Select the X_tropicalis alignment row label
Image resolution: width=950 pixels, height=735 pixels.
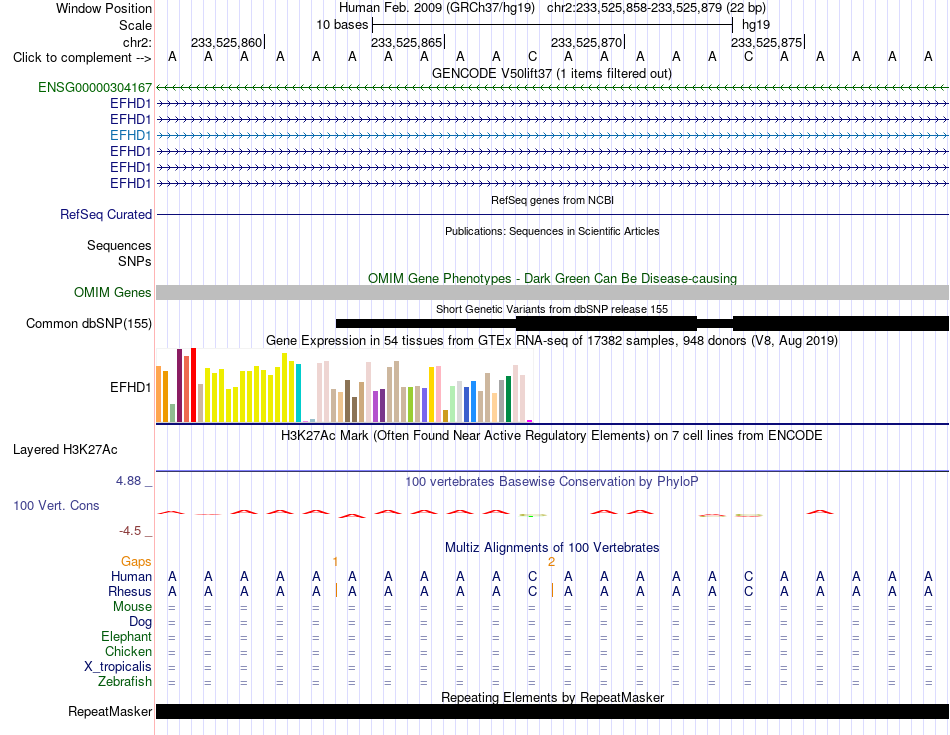tap(118, 667)
